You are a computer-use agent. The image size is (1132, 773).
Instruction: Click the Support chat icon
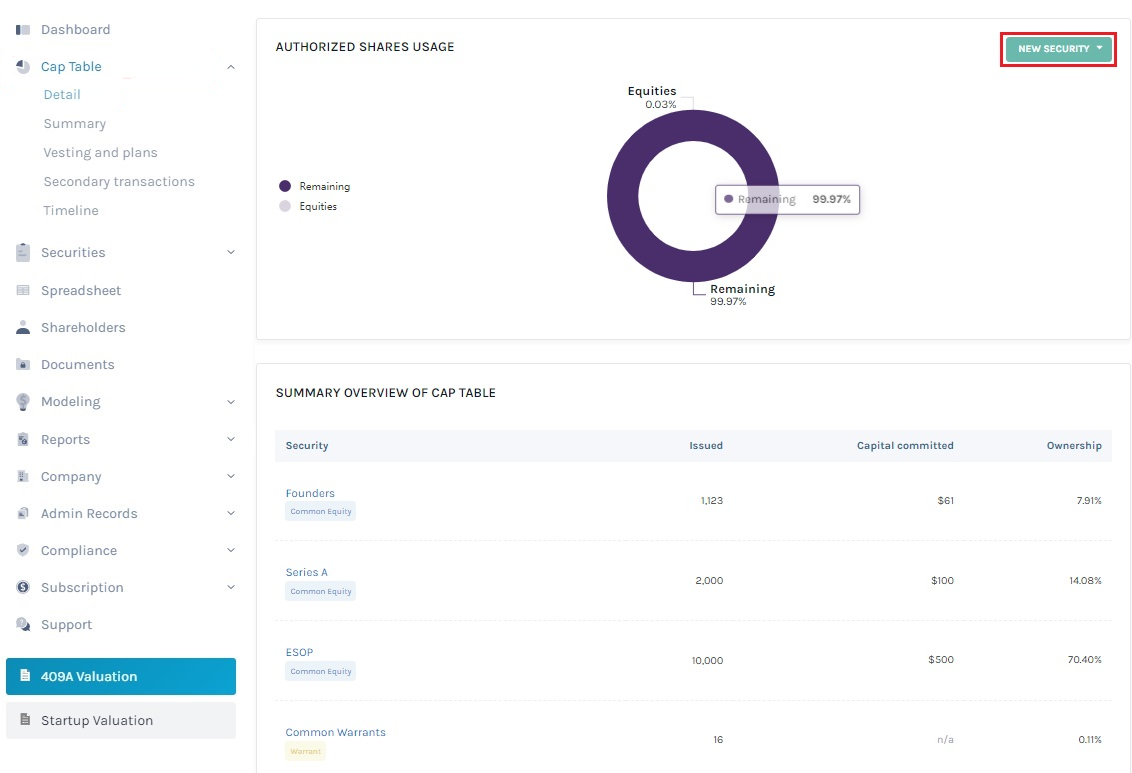[x=23, y=624]
